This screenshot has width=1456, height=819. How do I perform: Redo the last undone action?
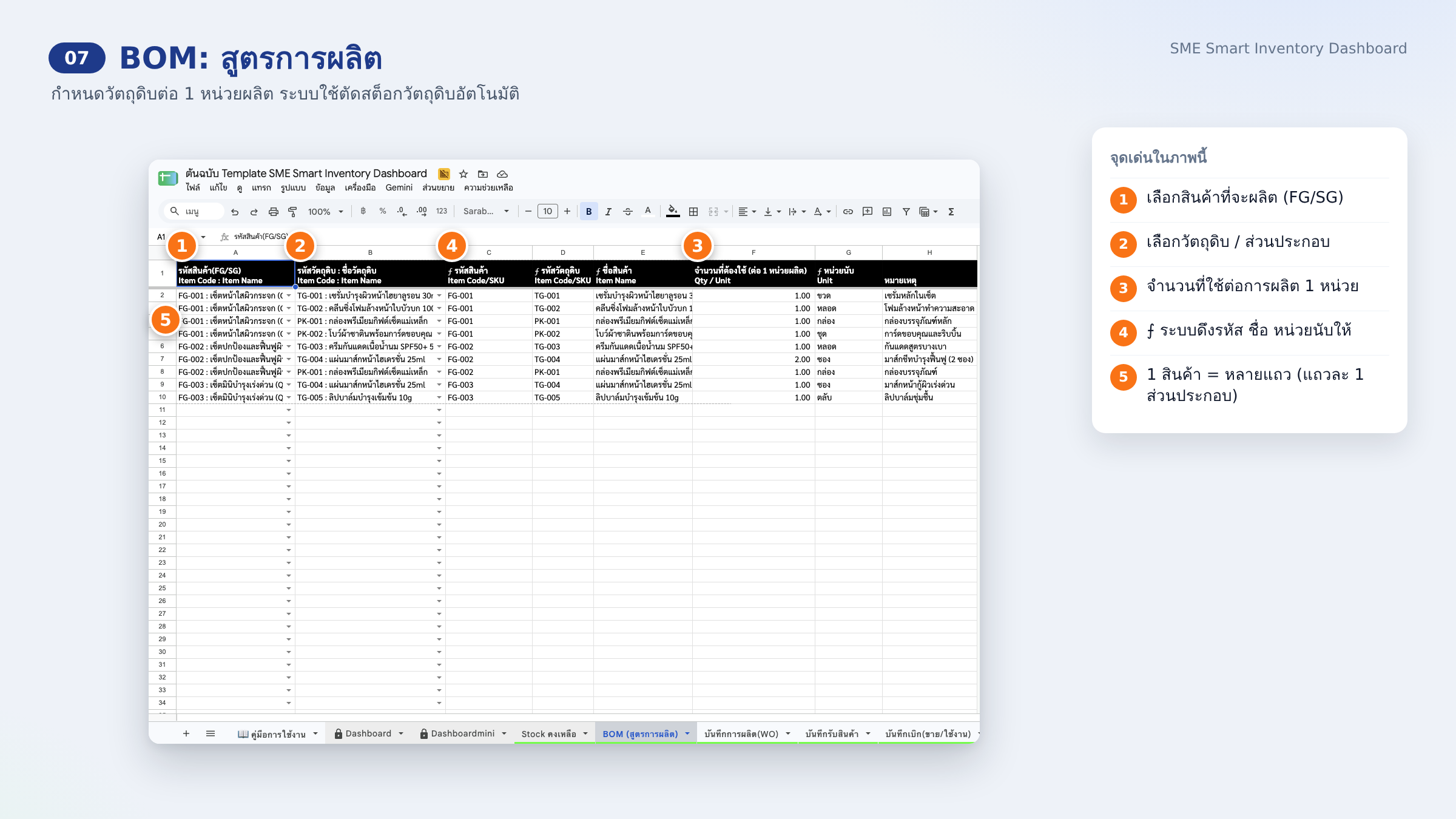(x=254, y=212)
